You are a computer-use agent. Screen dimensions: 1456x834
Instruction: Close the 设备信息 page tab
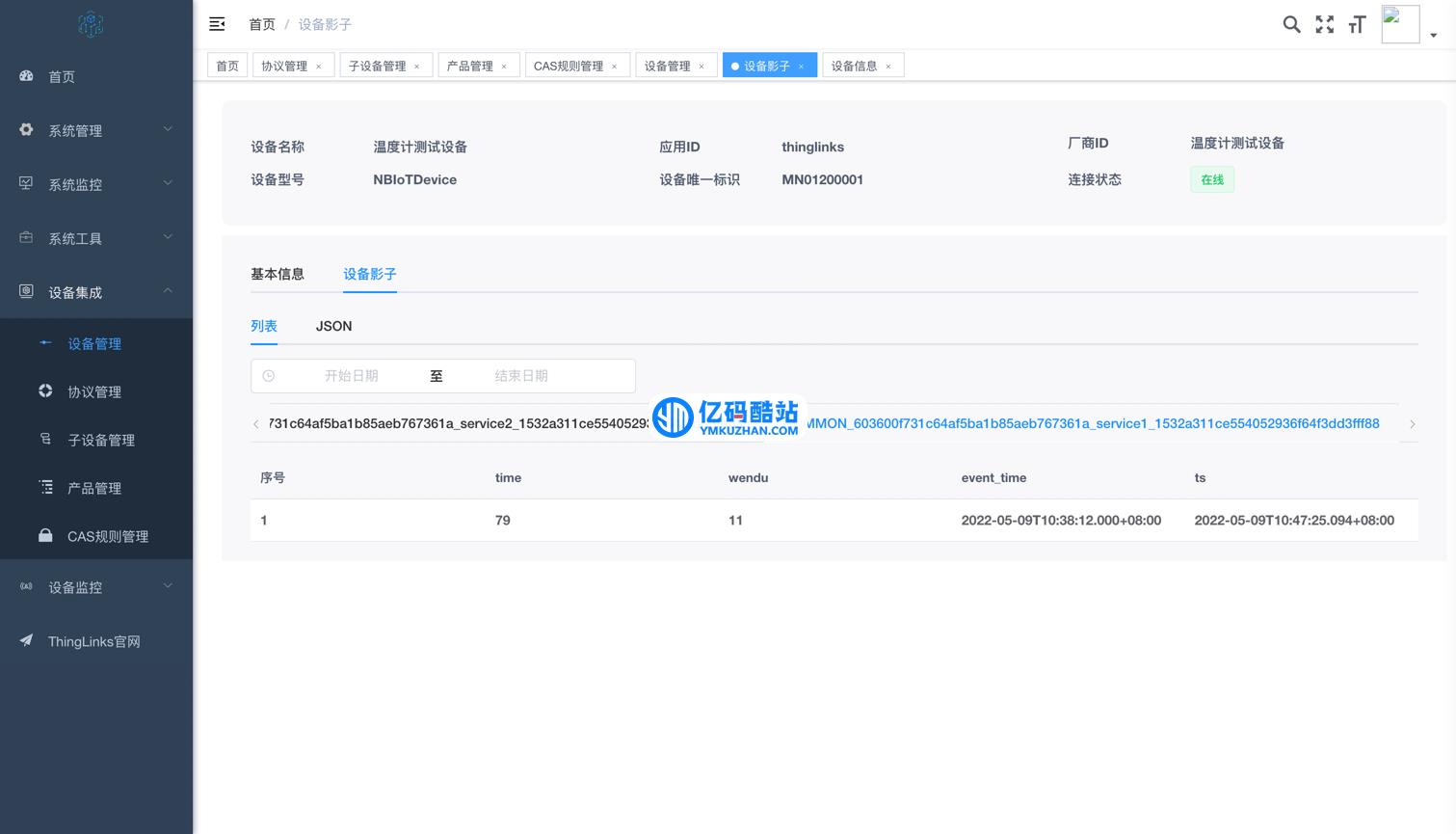point(888,67)
